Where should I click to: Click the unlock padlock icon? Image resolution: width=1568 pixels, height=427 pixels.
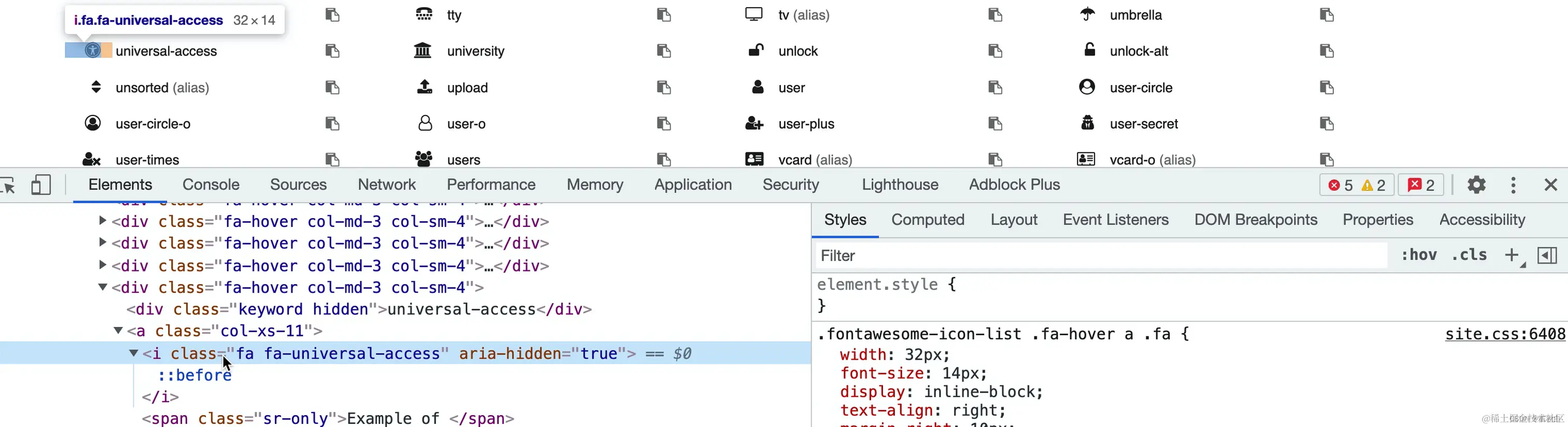[755, 50]
